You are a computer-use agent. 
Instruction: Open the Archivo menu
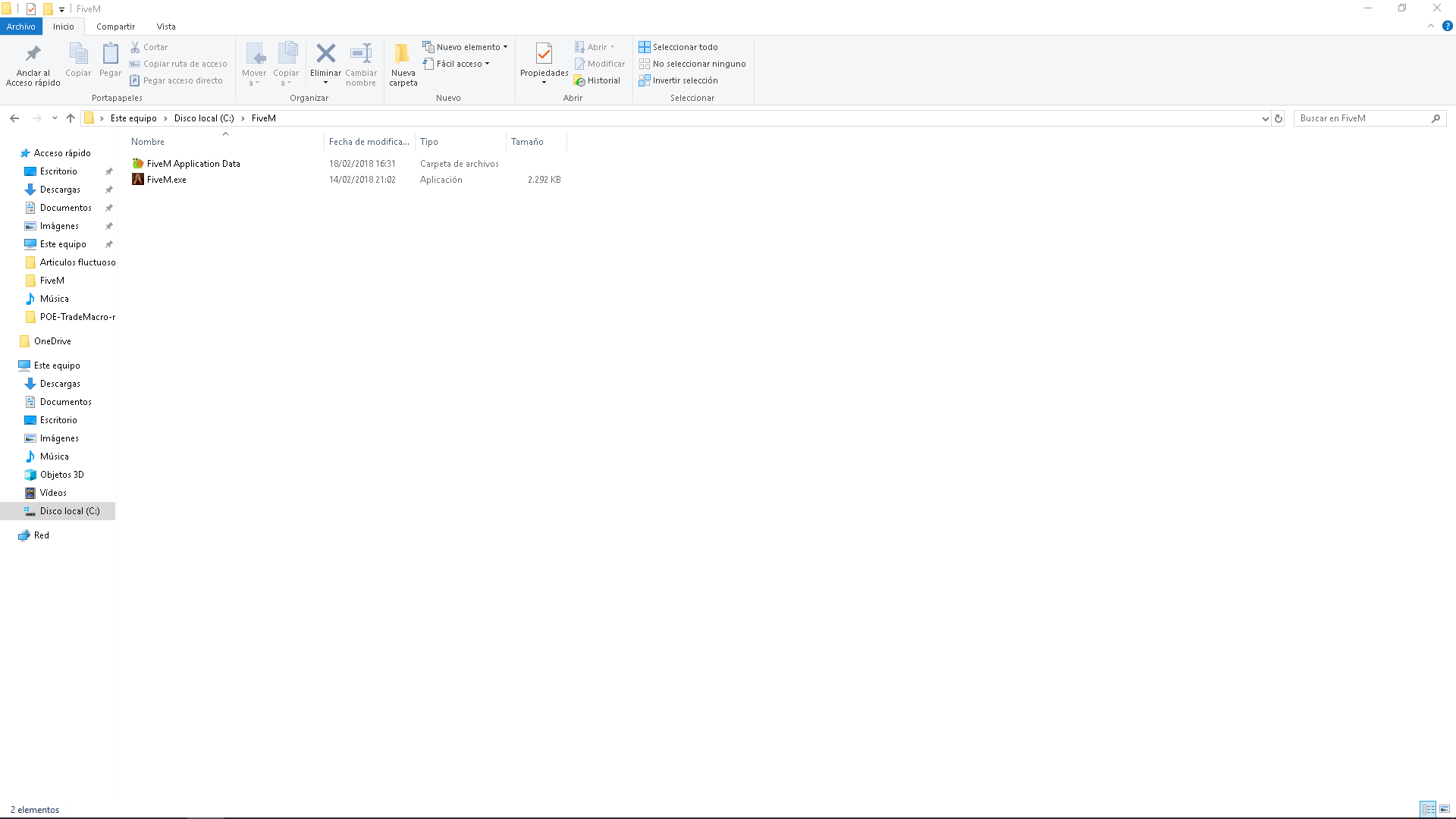(21, 27)
